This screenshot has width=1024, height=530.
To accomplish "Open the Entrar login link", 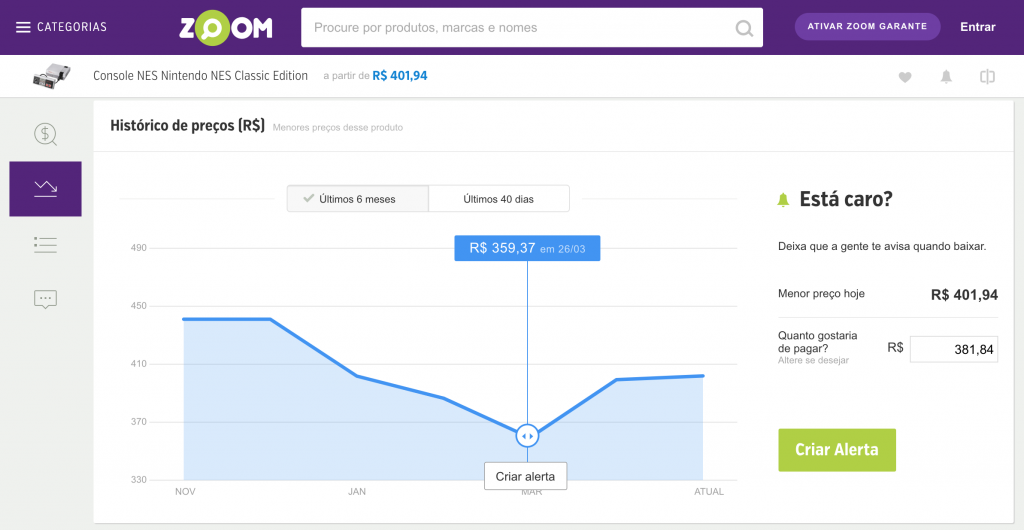I will tap(978, 27).
